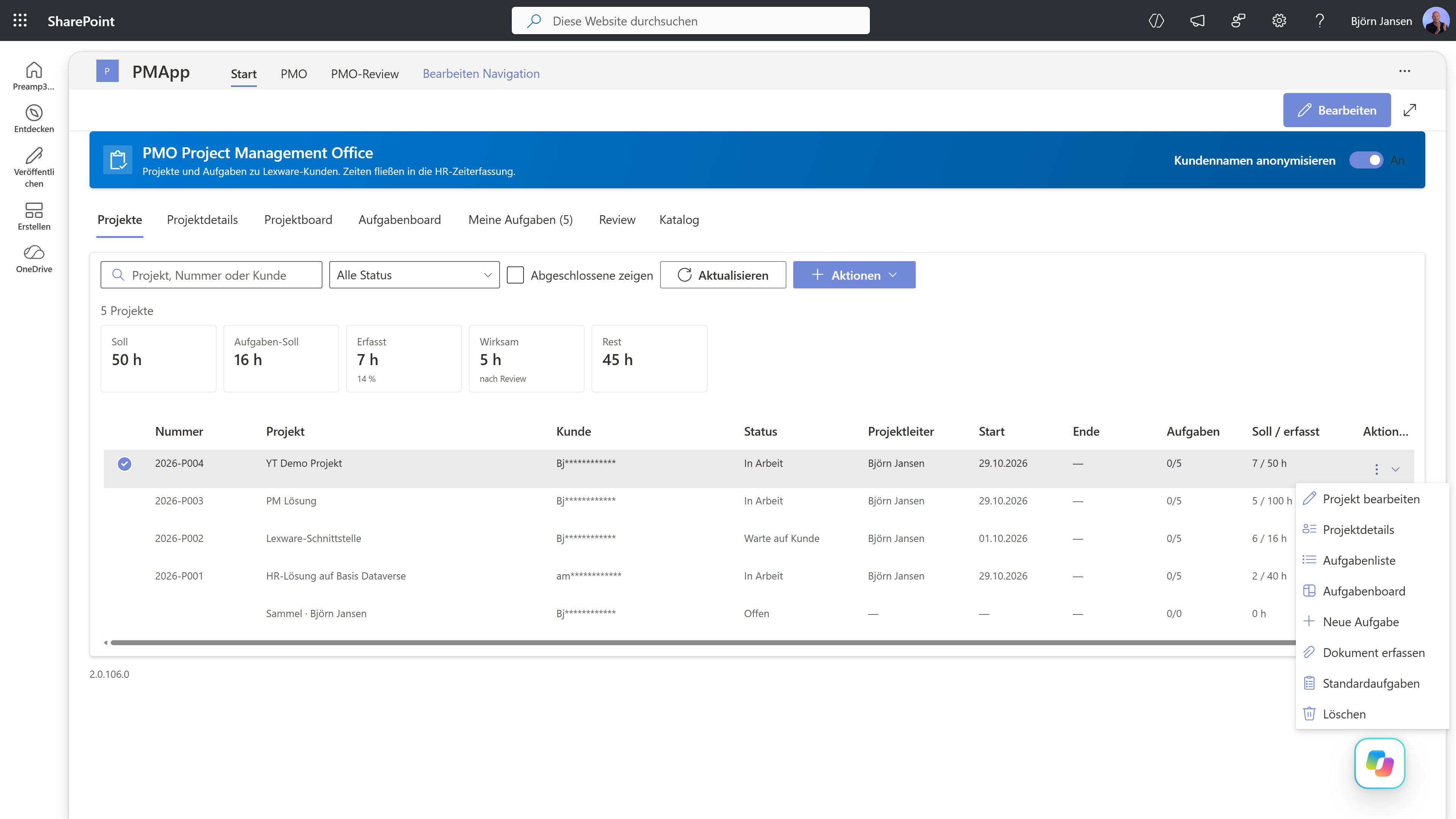Open the Katalog tab

click(679, 219)
